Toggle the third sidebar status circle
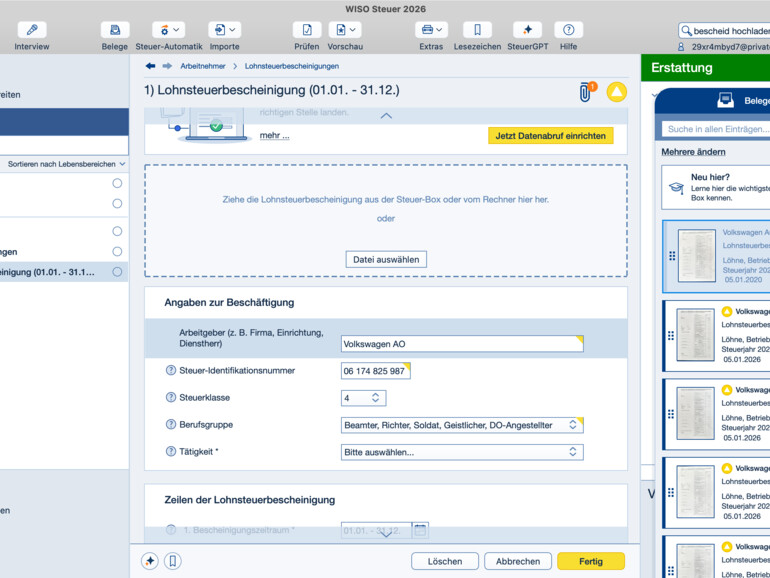This screenshot has width=770, height=578. point(117,231)
